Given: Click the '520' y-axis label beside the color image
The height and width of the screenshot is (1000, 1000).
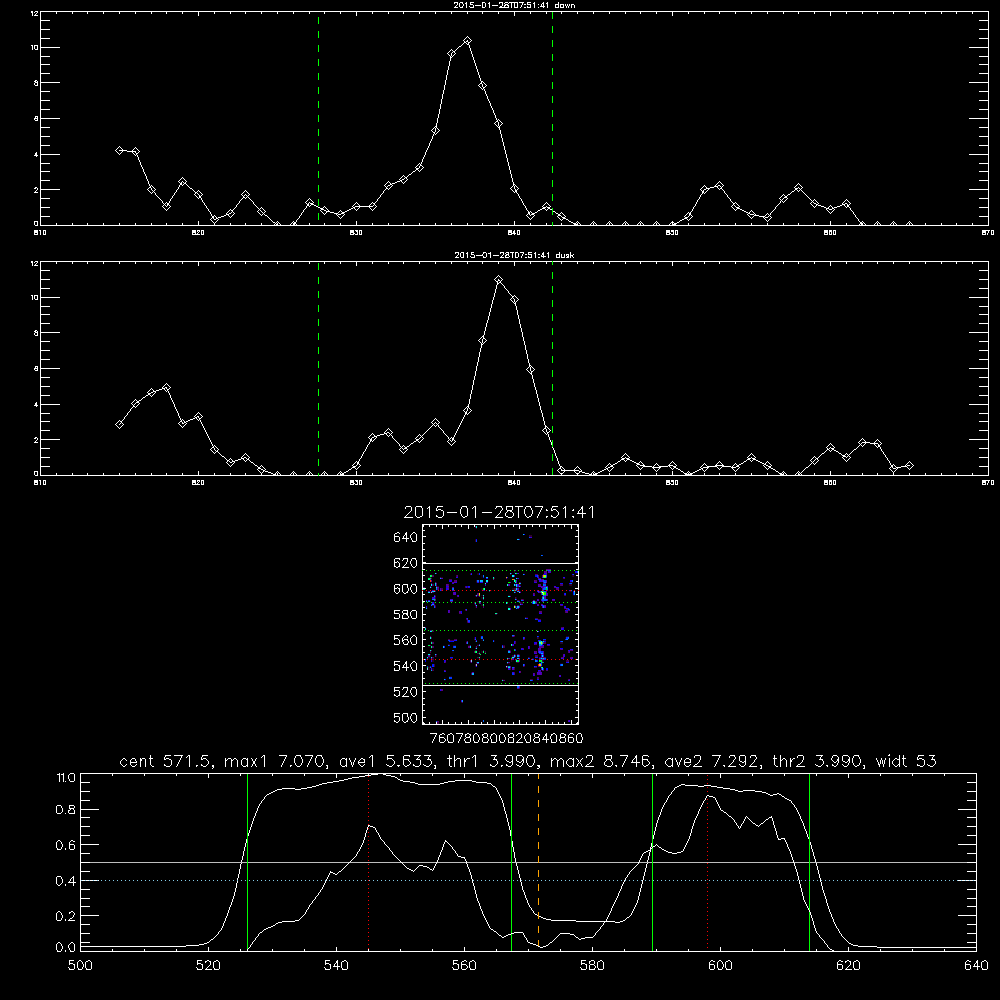Looking at the screenshot, I should click(406, 692).
